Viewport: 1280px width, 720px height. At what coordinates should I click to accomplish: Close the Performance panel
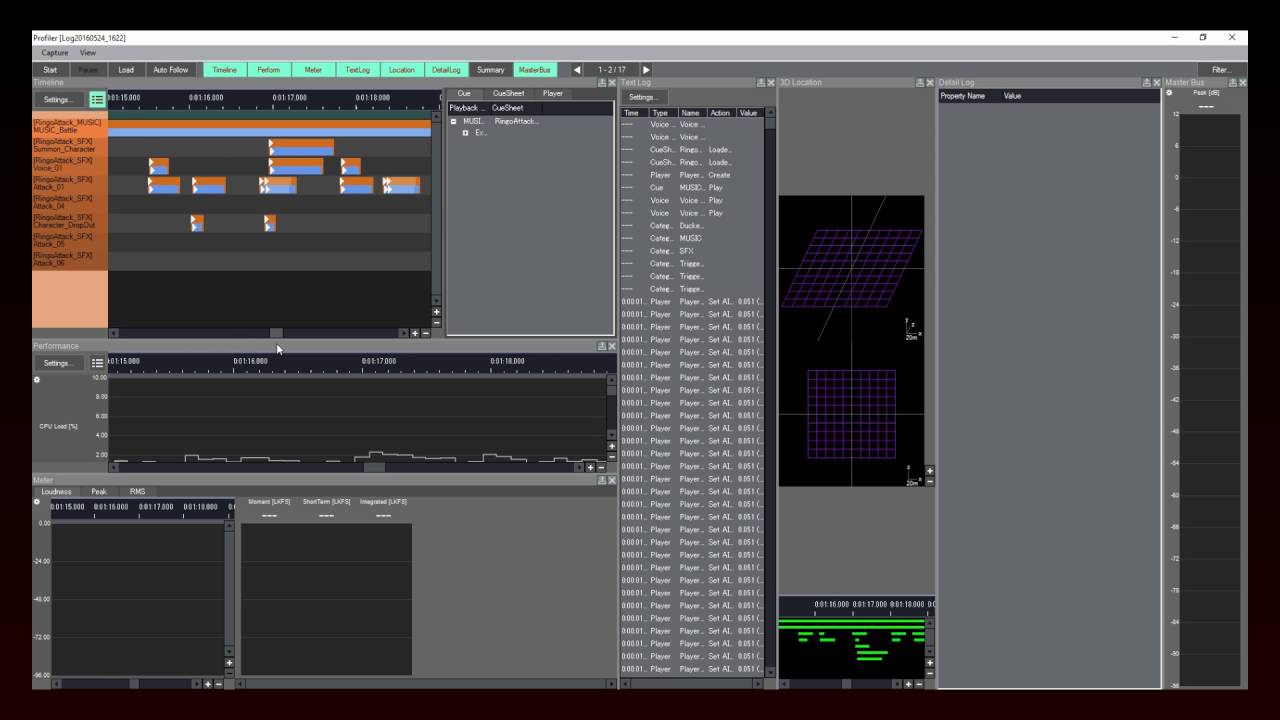tap(612, 346)
